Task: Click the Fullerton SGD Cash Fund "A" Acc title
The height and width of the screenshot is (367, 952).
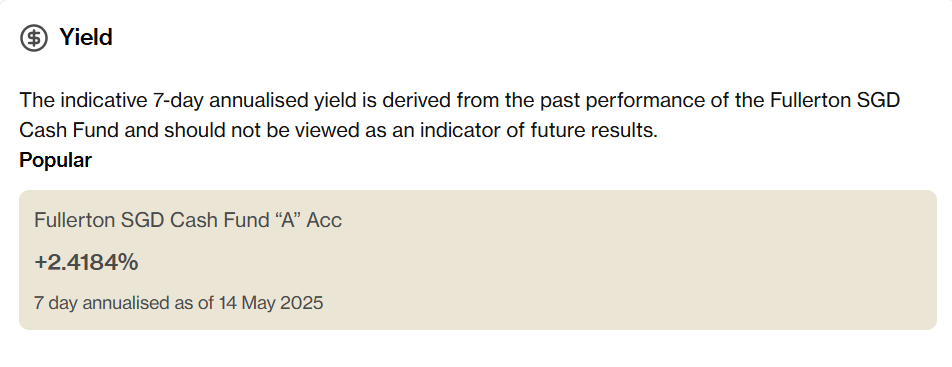Action: click(188, 220)
